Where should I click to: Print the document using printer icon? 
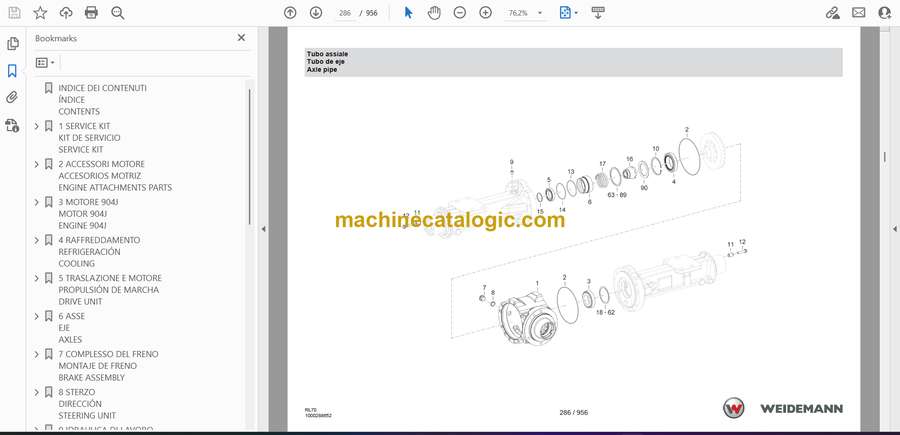pyautogui.click(x=92, y=13)
